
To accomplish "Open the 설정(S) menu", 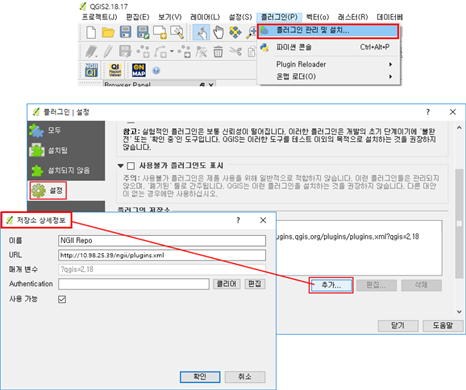I will (240, 17).
